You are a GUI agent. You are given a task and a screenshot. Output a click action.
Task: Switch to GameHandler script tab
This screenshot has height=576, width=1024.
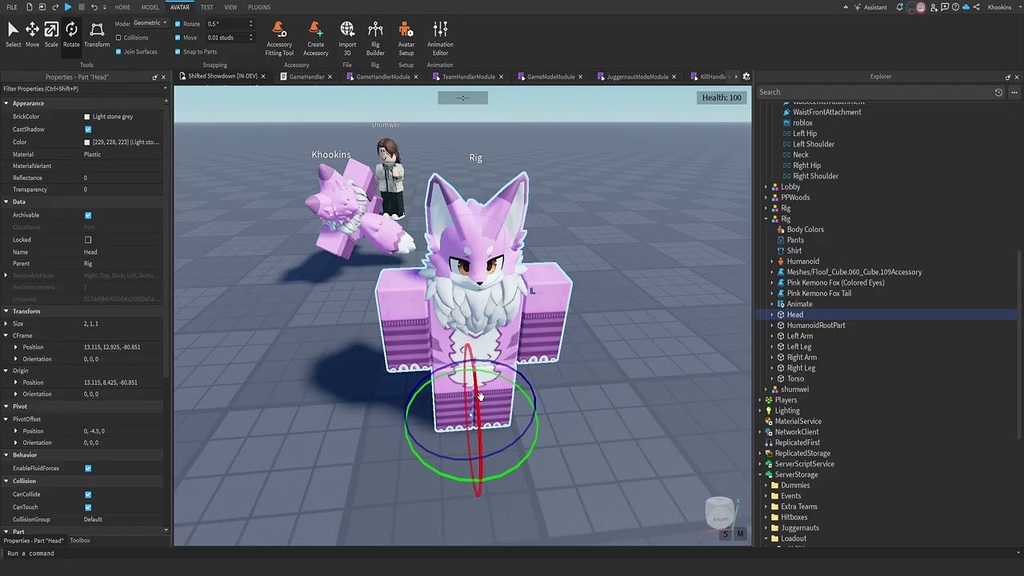(x=306, y=76)
